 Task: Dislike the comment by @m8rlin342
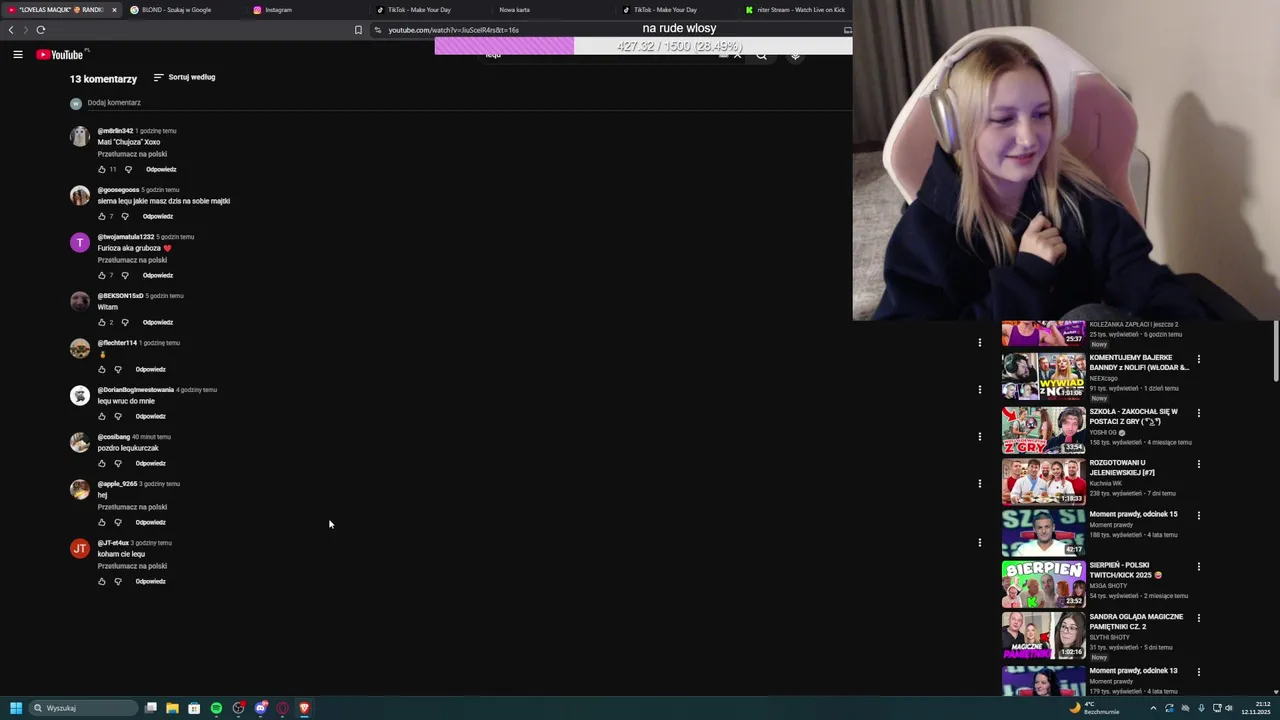(128, 169)
